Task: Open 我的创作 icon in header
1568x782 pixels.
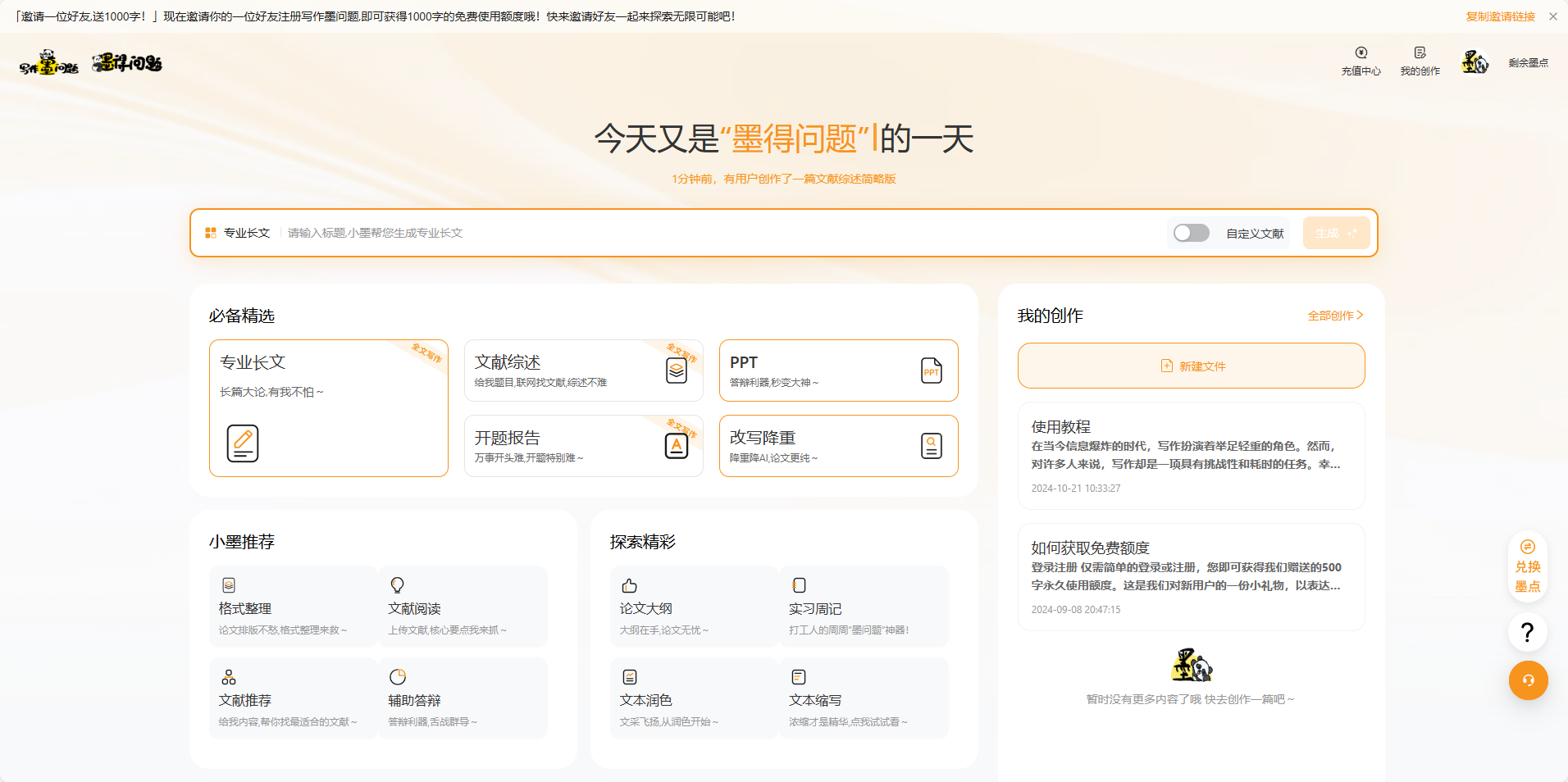Action: (1420, 53)
